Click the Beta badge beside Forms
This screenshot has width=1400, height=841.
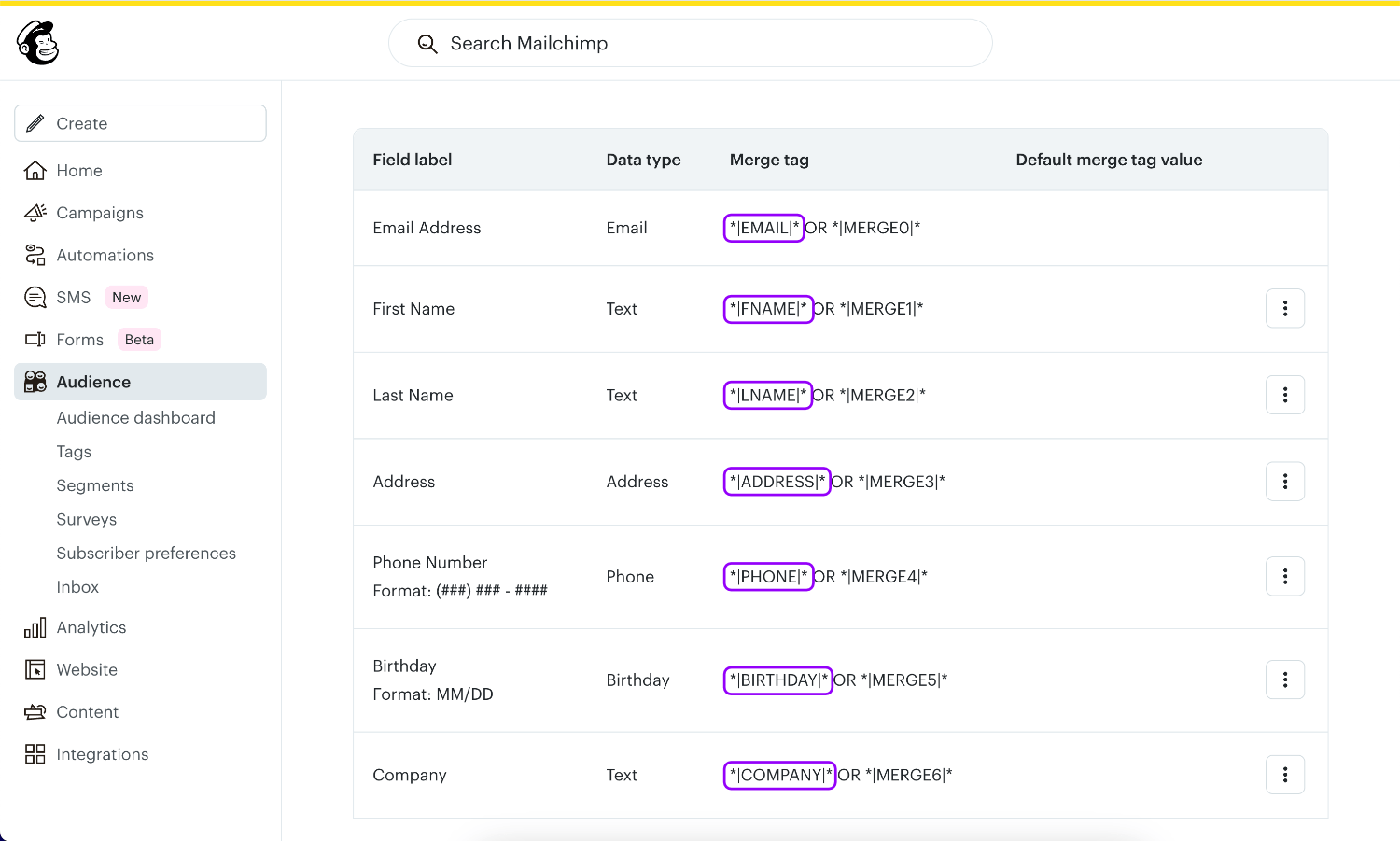point(139,340)
